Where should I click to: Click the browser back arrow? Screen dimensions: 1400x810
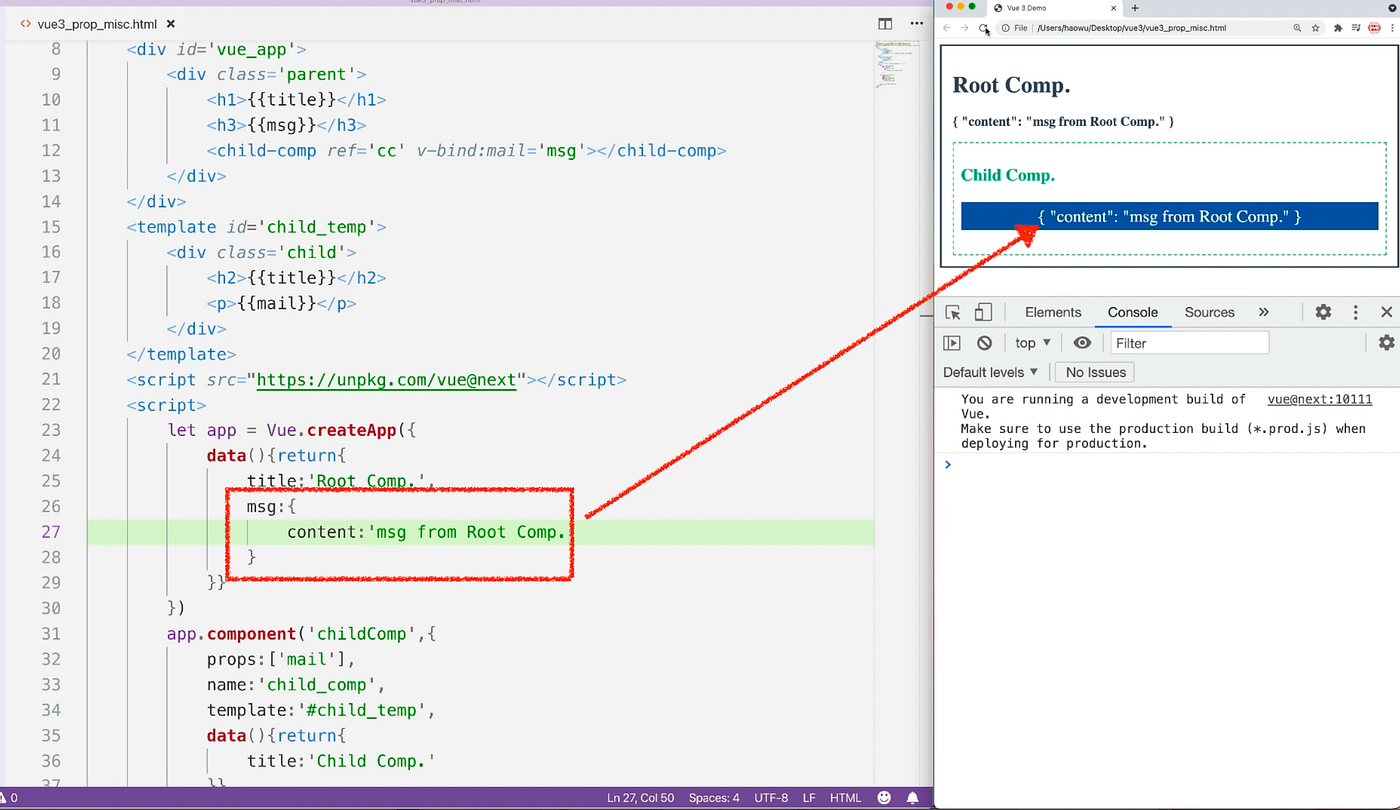coord(947,28)
